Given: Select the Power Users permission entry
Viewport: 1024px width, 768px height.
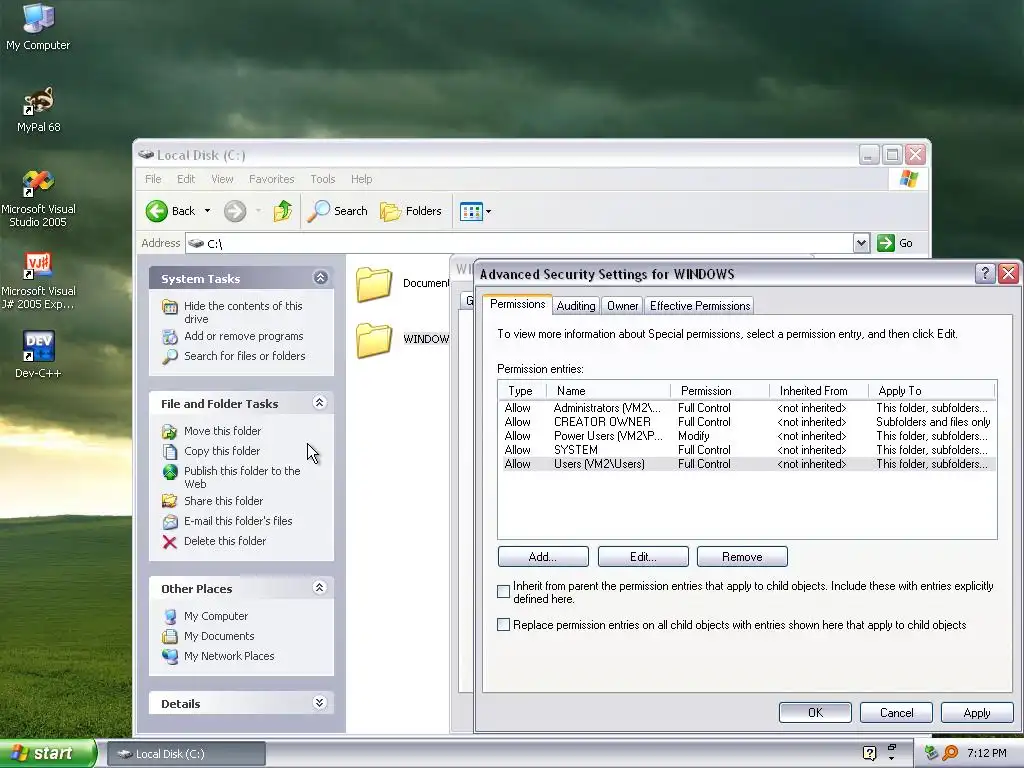Looking at the screenshot, I should [x=747, y=436].
